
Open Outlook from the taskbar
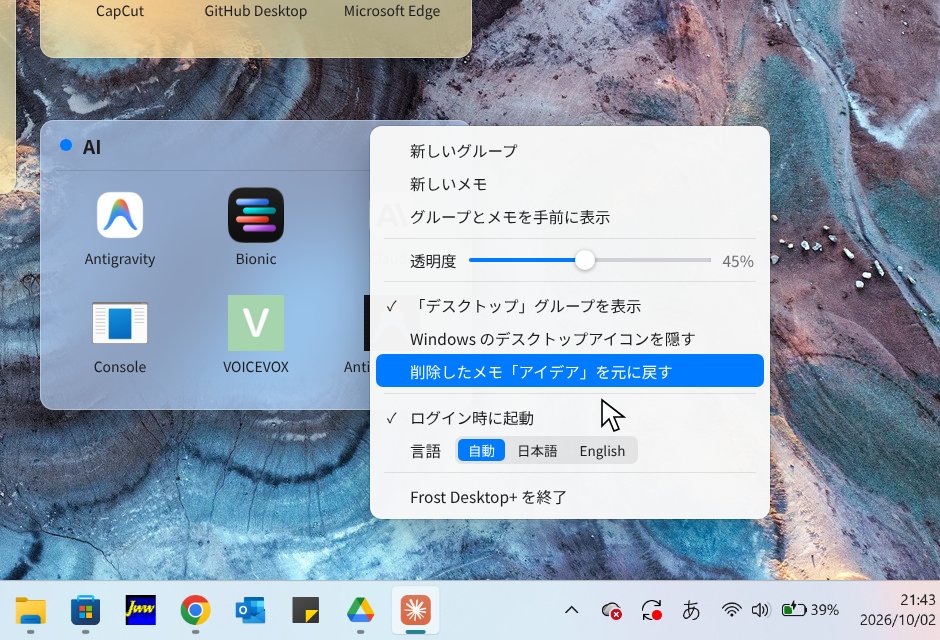tap(251, 611)
